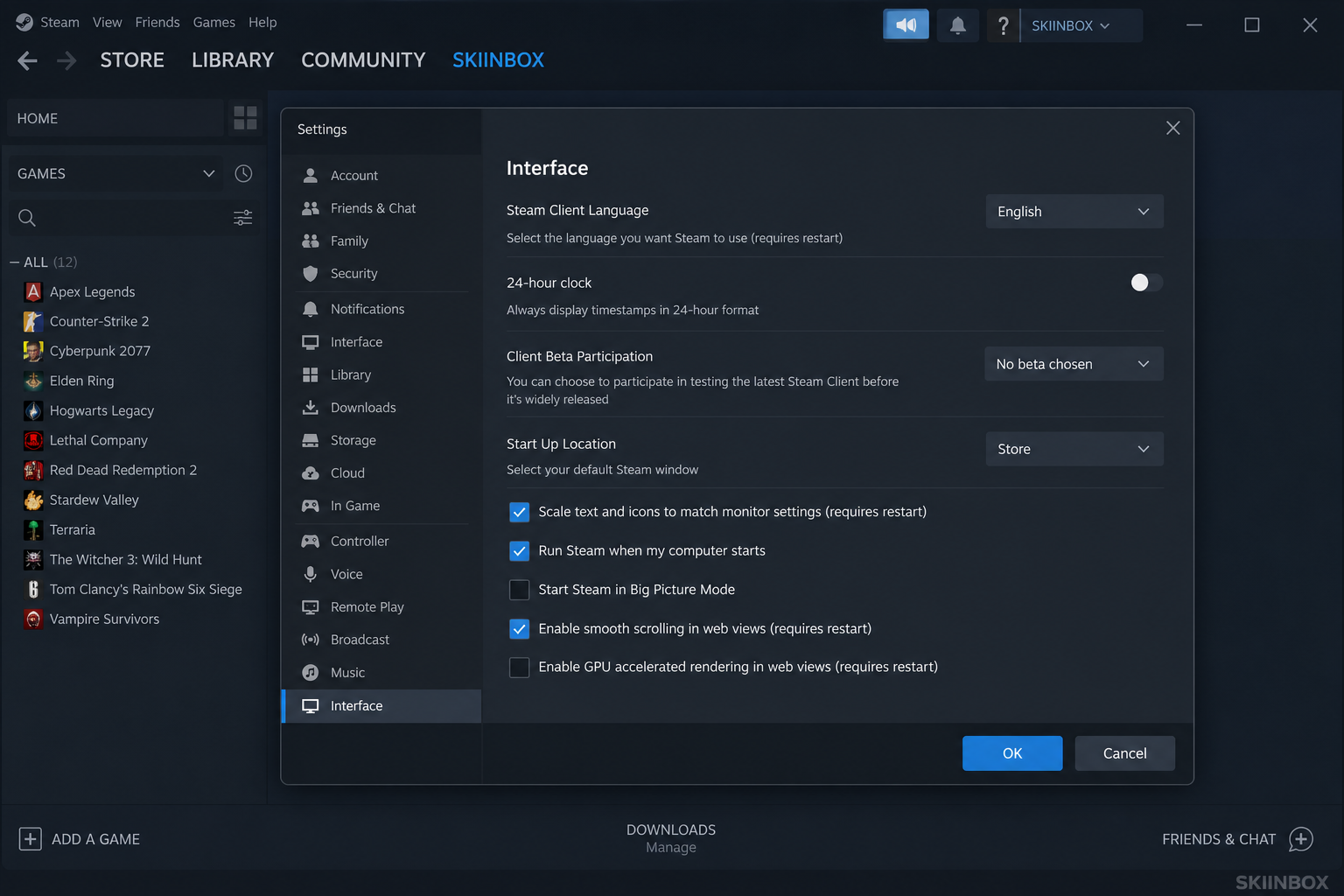Open Start Up Location dropdown
1344x896 pixels.
(1074, 449)
